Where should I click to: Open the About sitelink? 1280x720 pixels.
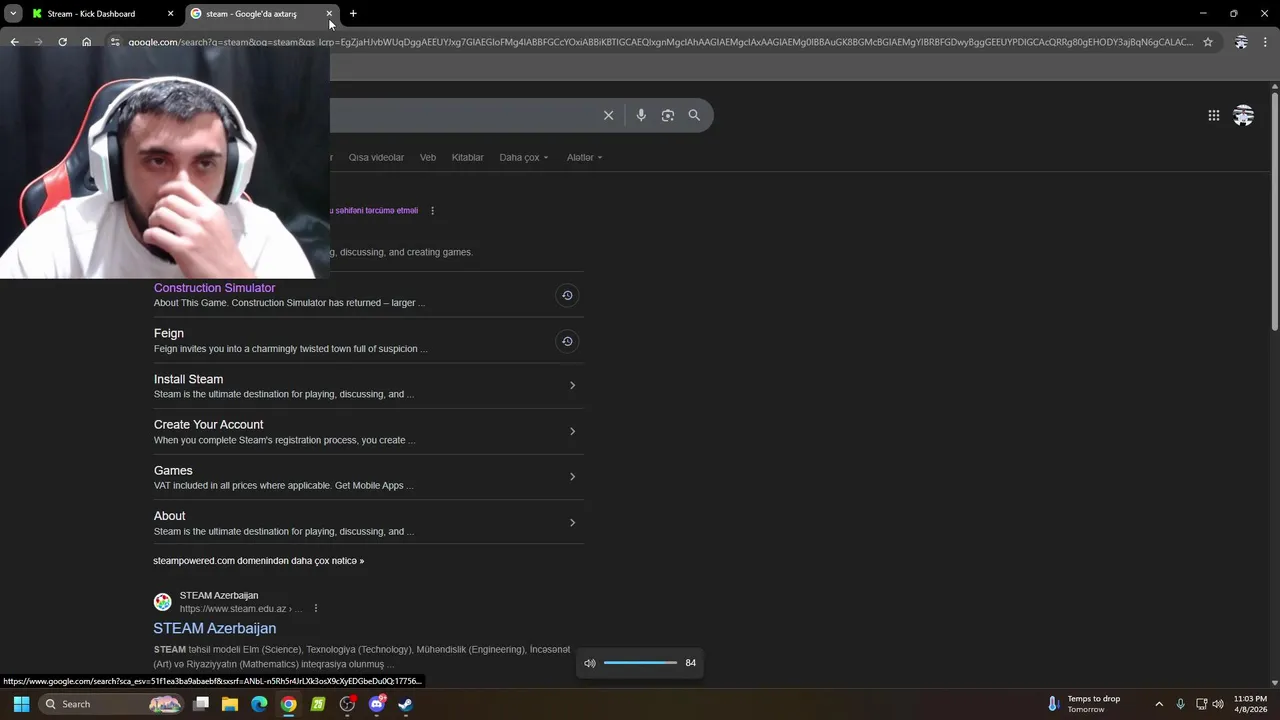coord(169,516)
